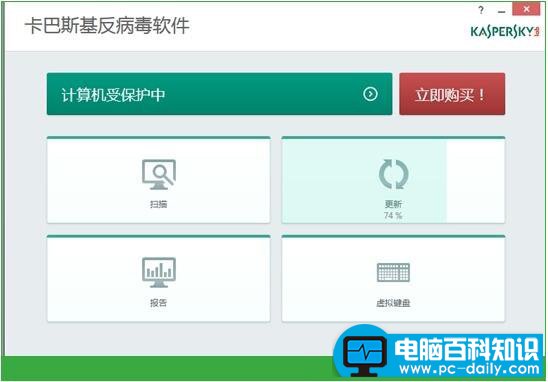The image size is (548, 382).
Task: Click the 74 % update progress value
Action: pyautogui.click(x=393, y=215)
